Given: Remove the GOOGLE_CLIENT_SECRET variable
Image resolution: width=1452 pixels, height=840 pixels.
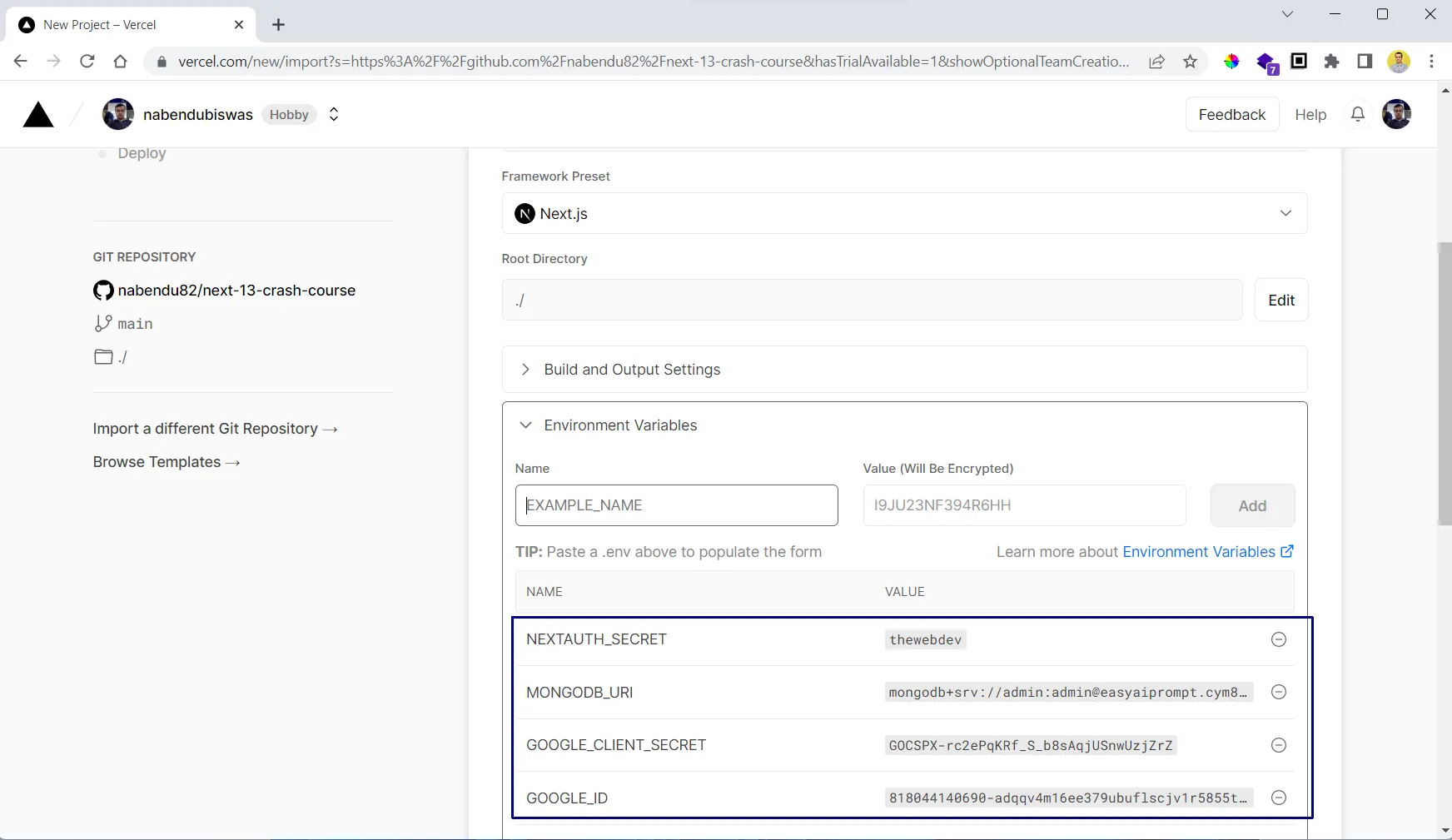Looking at the screenshot, I should (x=1279, y=745).
